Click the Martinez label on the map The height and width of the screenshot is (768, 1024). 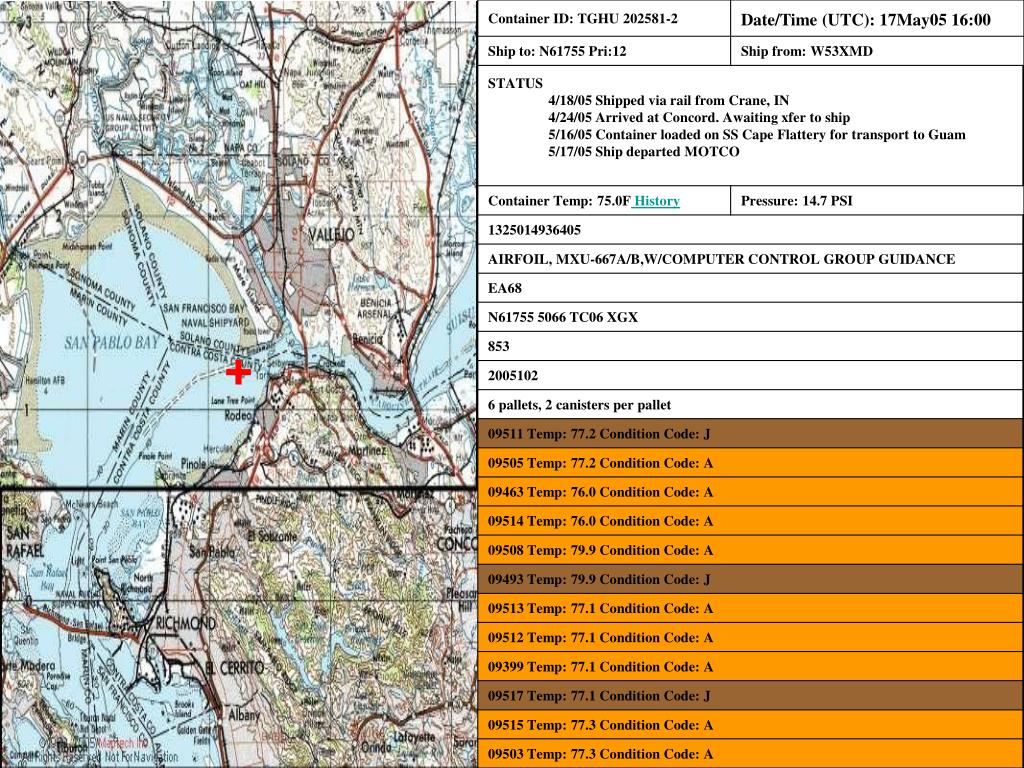pos(366,451)
